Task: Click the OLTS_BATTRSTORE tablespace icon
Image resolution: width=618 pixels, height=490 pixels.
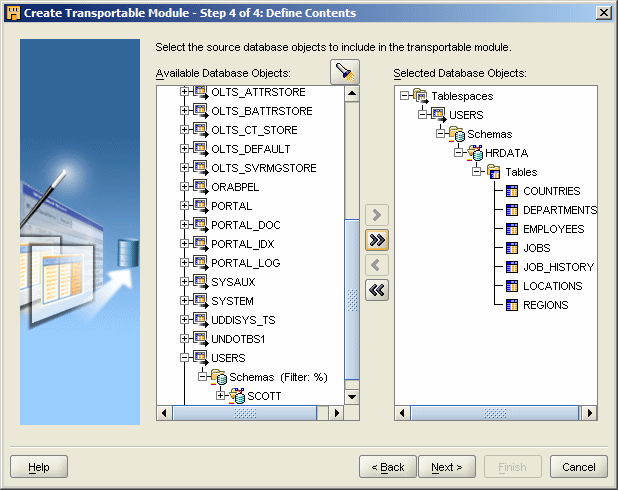Action: (201, 111)
